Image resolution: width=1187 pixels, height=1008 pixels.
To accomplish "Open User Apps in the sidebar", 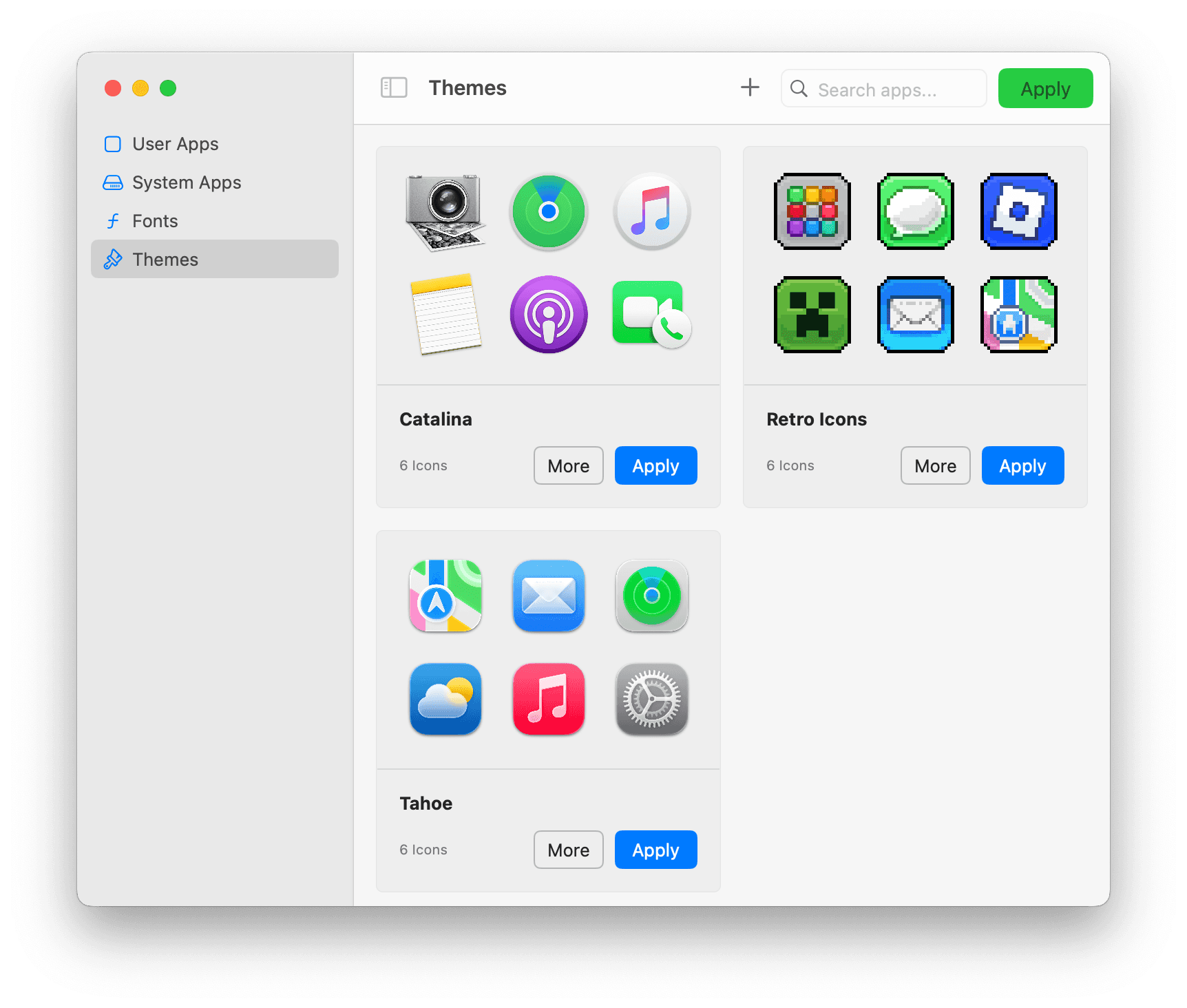I will click(x=215, y=144).
